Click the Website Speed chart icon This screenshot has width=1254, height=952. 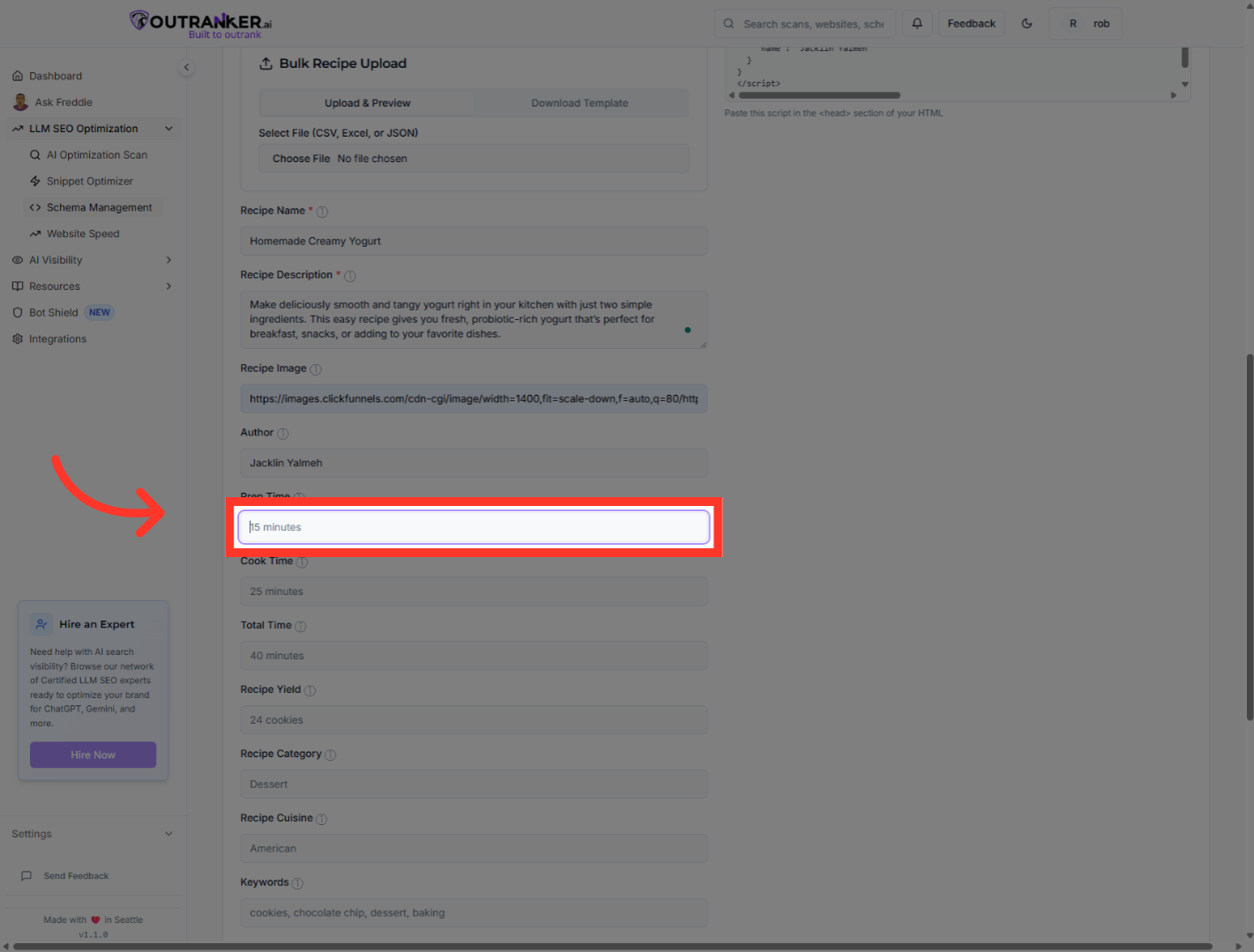pos(35,234)
